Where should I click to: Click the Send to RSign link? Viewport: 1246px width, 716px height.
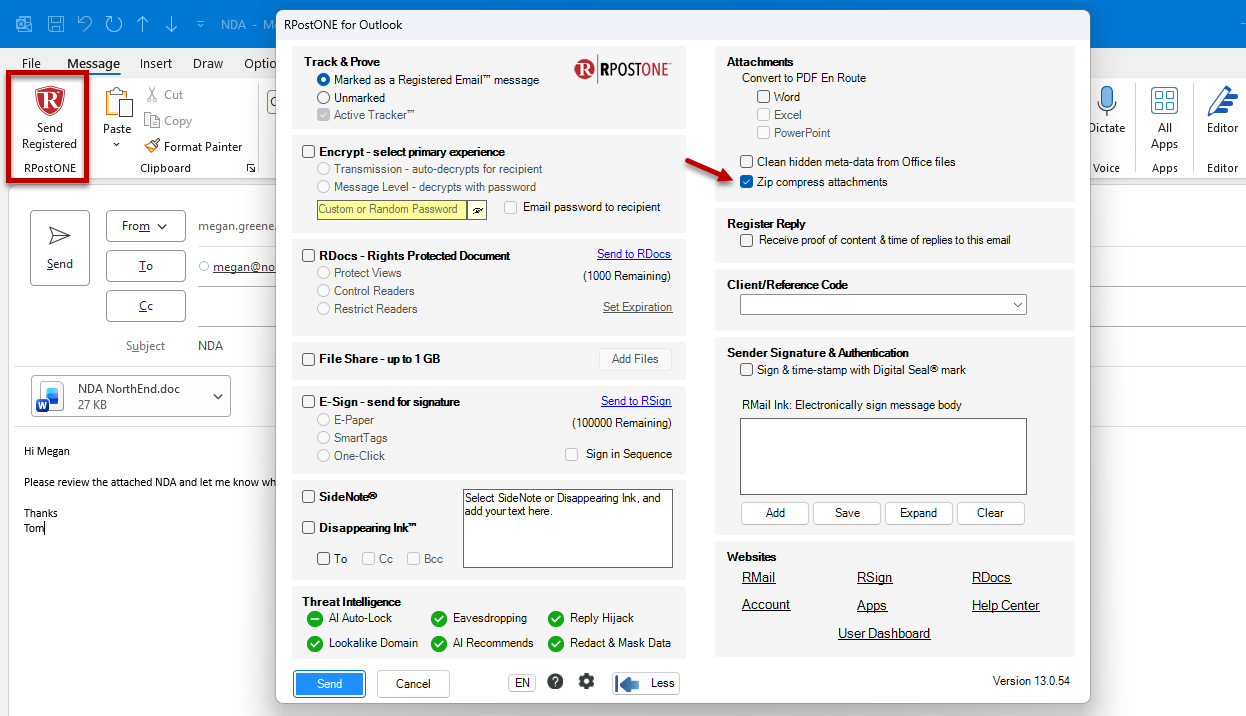pos(636,401)
